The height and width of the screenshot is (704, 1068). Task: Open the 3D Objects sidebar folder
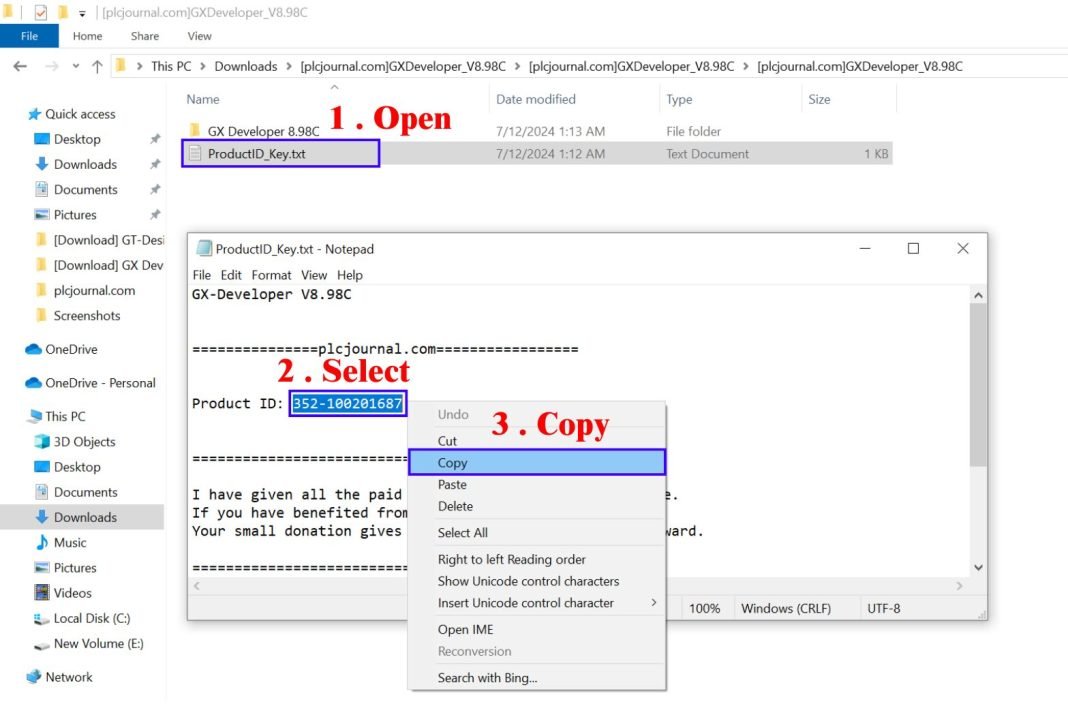click(x=84, y=442)
